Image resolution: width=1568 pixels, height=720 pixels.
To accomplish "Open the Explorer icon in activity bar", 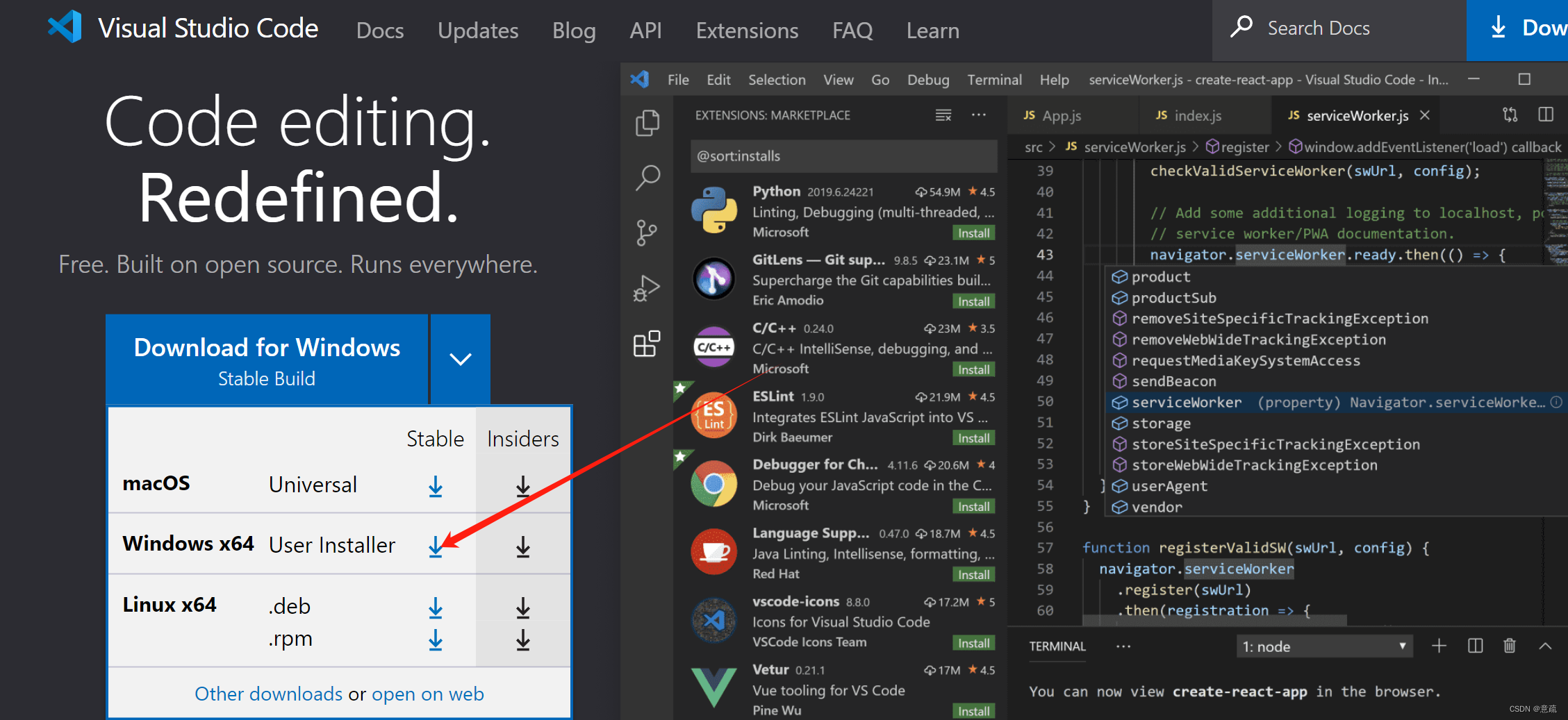I will point(647,123).
